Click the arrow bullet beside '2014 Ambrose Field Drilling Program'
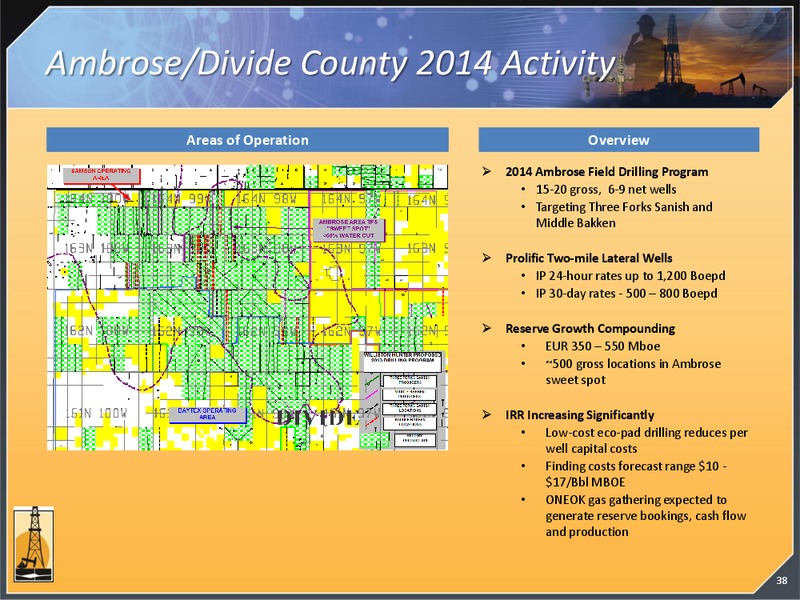 487,171
